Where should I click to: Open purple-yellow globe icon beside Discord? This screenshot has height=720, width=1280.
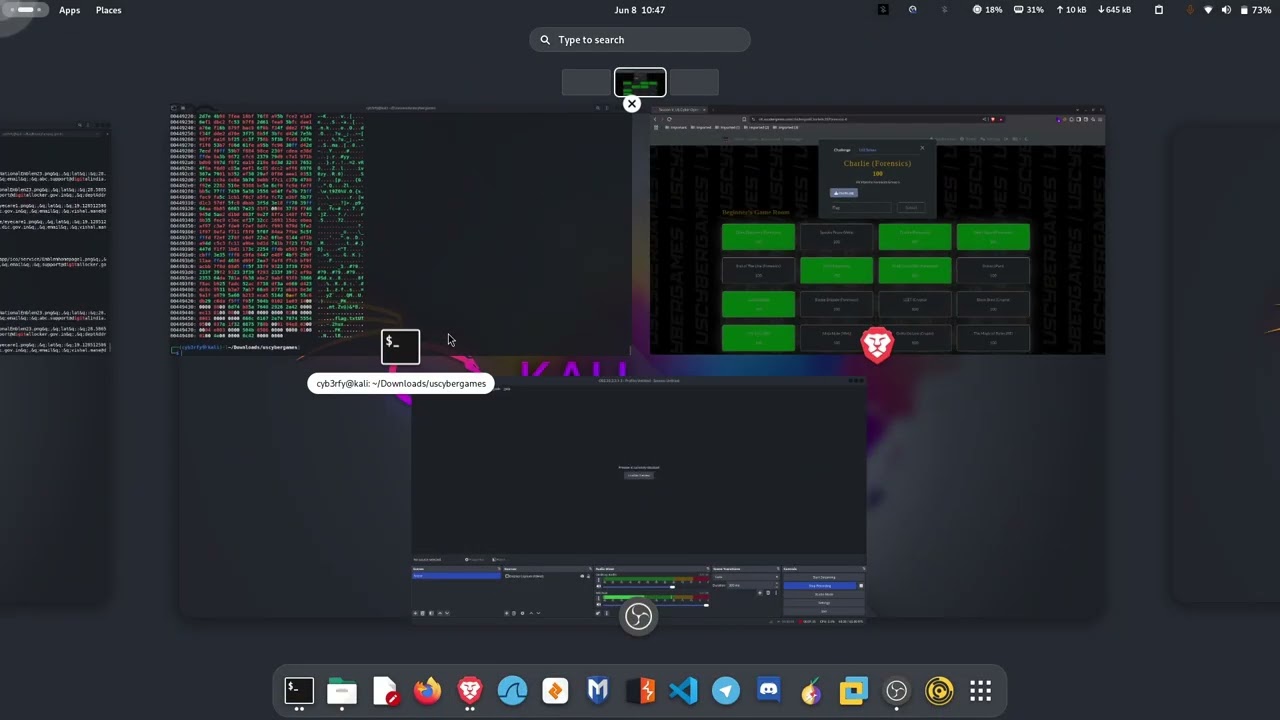pyautogui.click(x=811, y=691)
